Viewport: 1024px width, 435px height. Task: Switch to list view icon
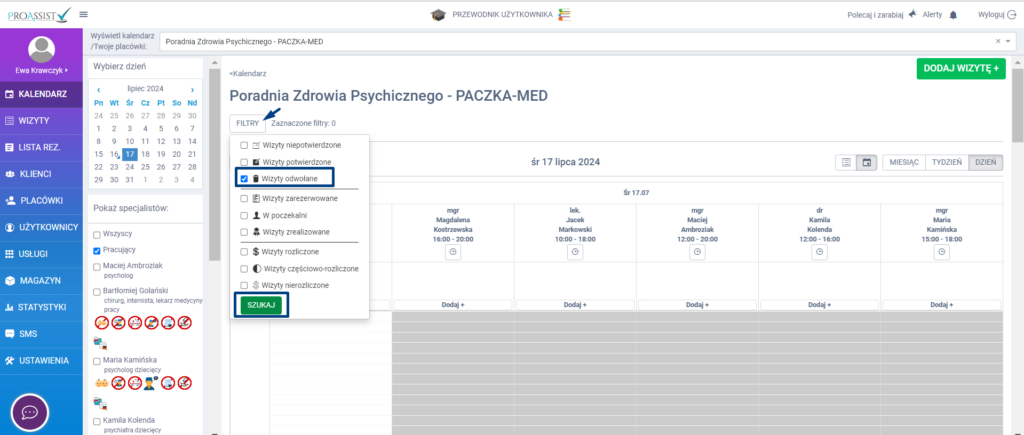[846, 162]
